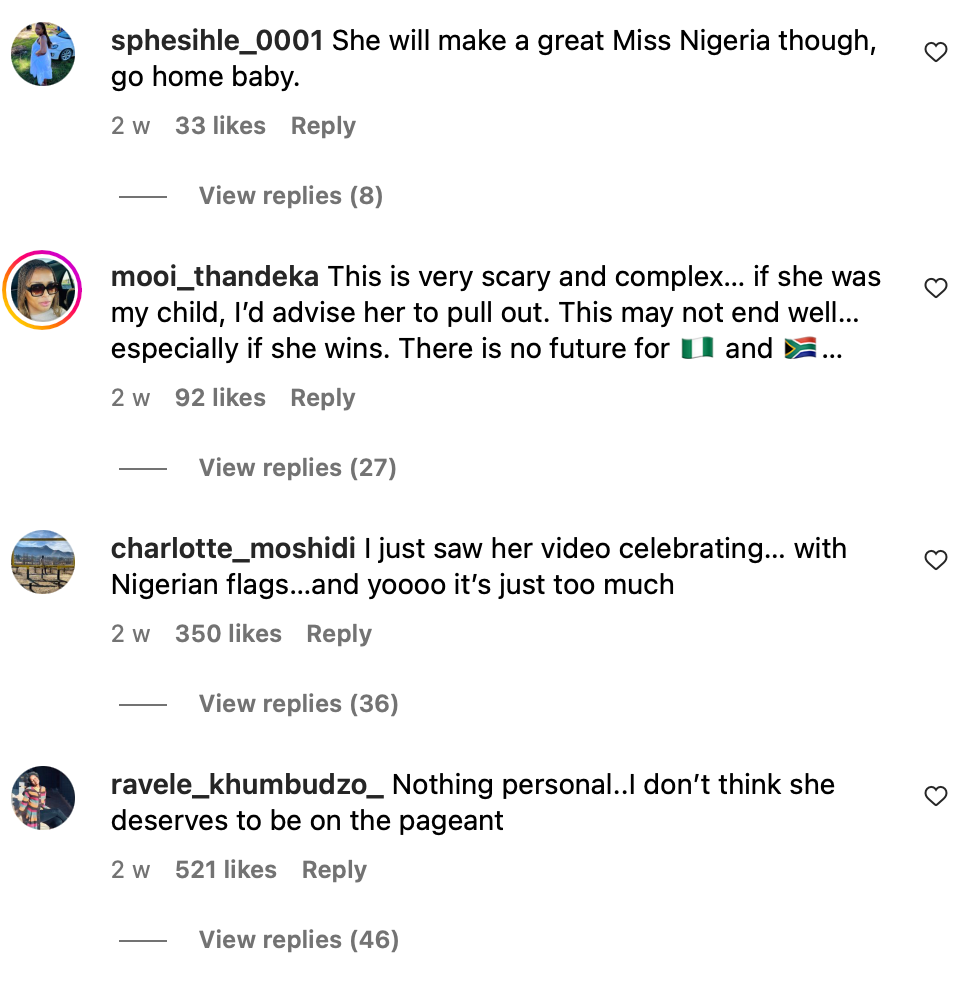Show the 521 likes list
968x990 pixels.
[x=226, y=870]
